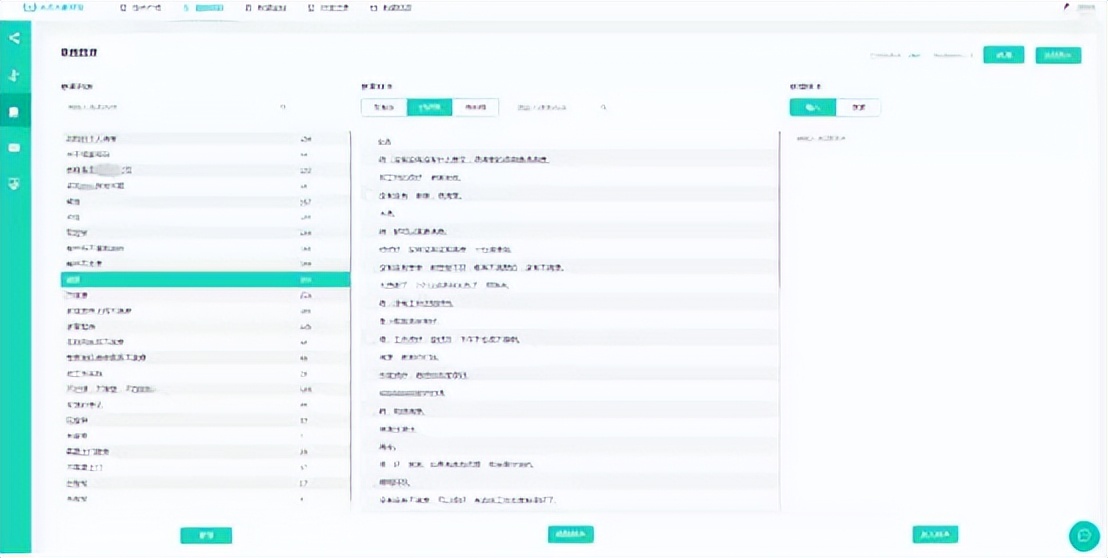
Task: Select the highlighted active top navigation tab
Action: coord(204,8)
